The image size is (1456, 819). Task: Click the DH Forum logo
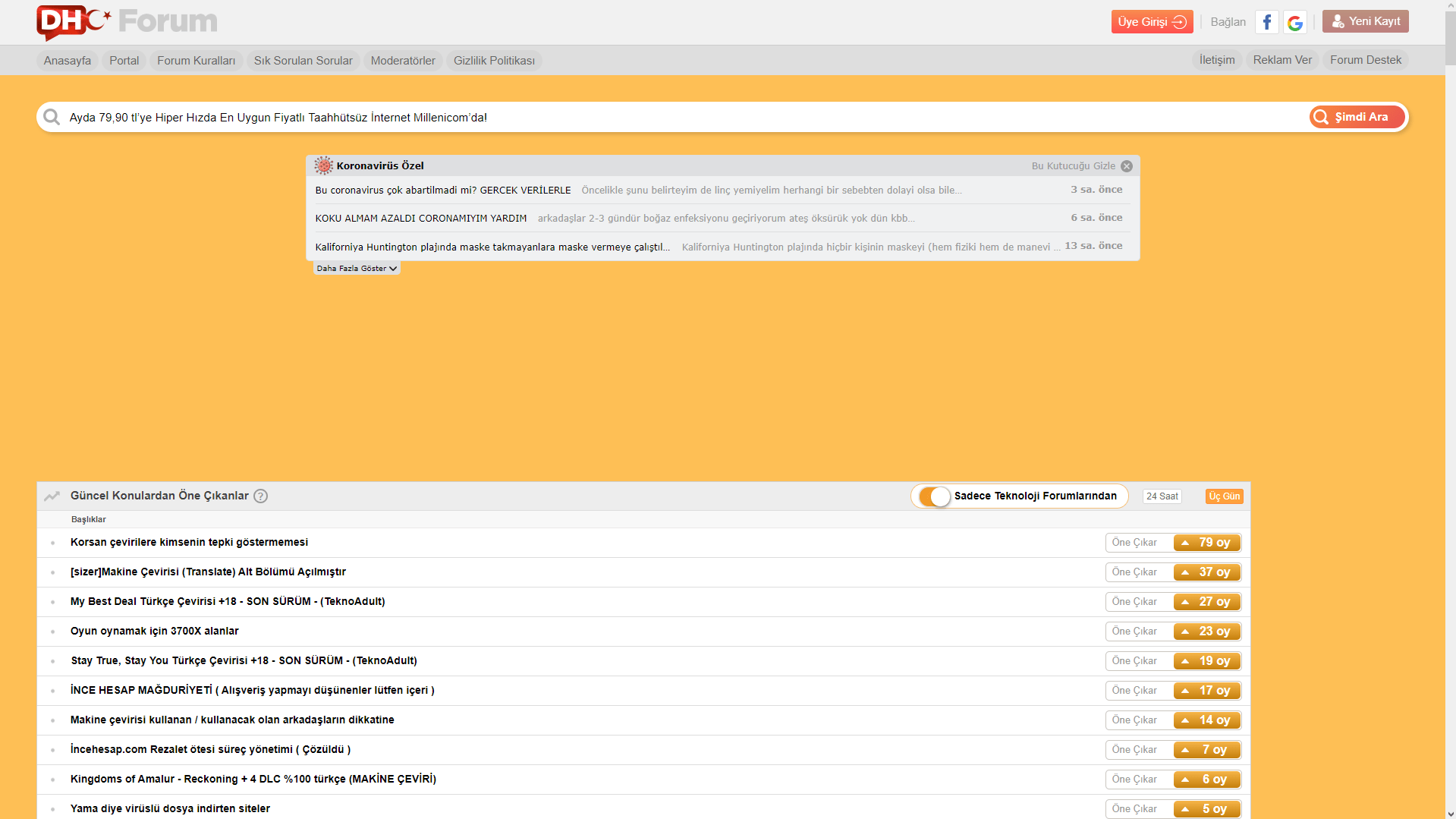127,22
